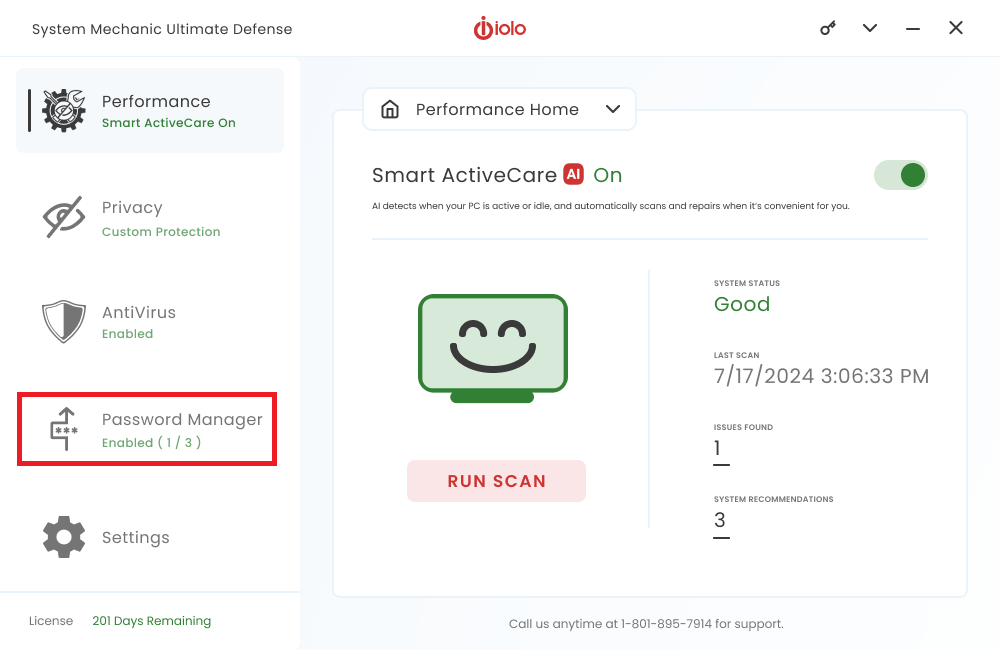Image resolution: width=1000 pixels, height=650 pixels.
Task: Open the license key icon
Action: 828,28
